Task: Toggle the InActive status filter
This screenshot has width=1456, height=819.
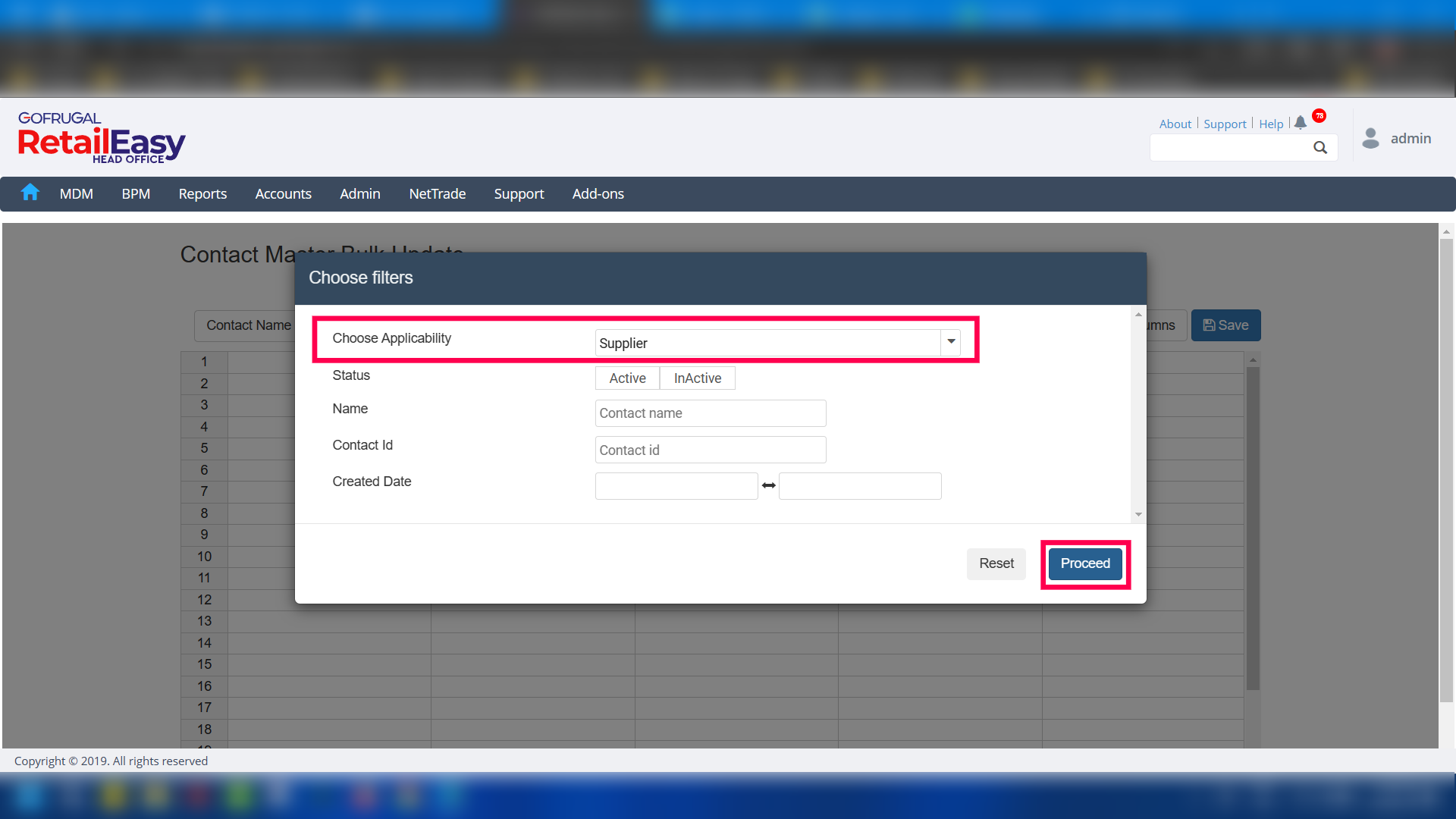Action: click(697, 378)
